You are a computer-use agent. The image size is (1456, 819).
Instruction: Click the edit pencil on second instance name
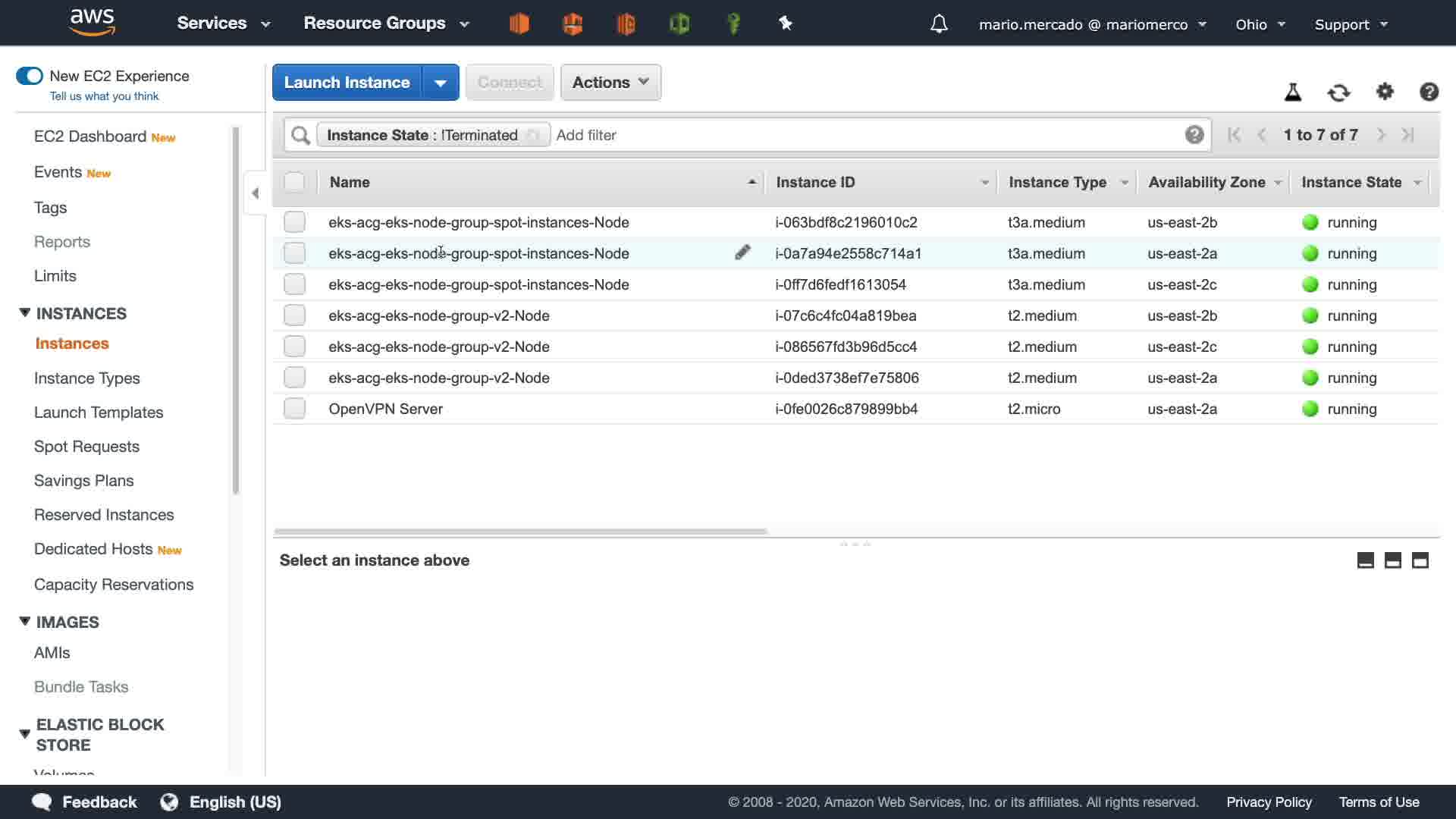742,253
